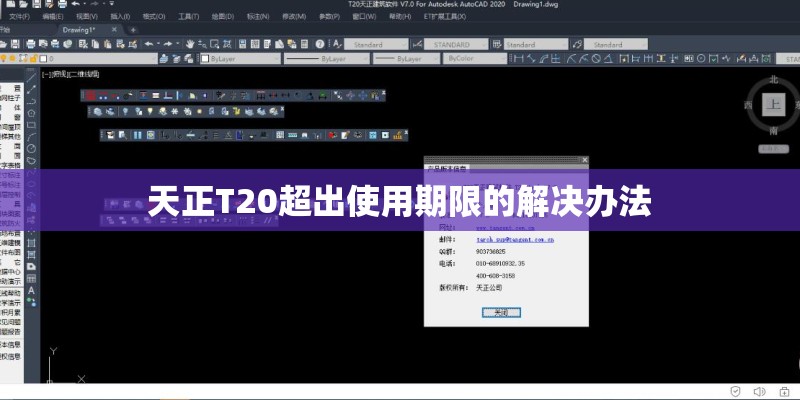This screenshot has height=400, width=800.
Task: Open the QuickCalc calculator icon
Action: [x=305, y=44]
